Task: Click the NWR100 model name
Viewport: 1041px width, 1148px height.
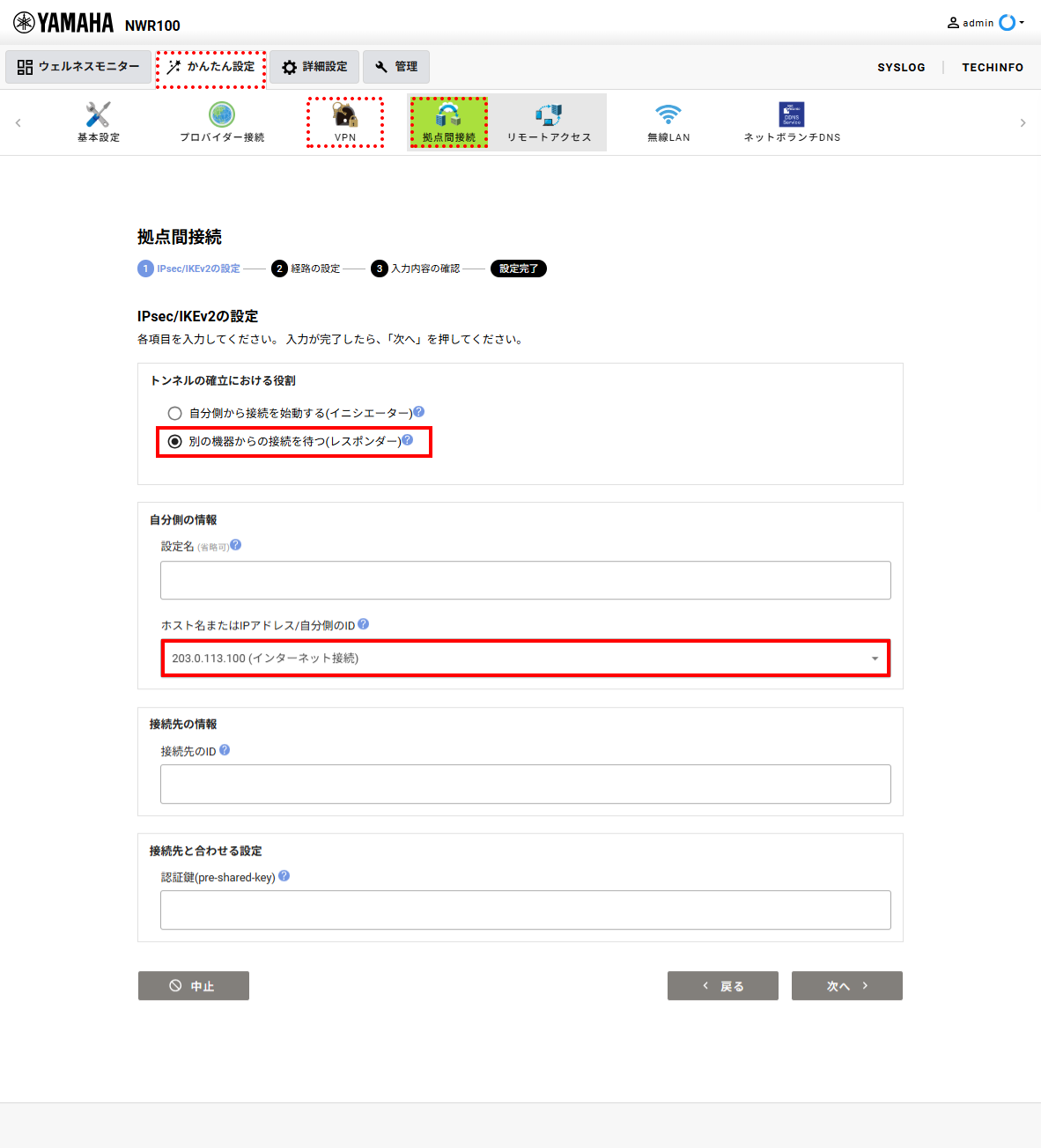Action: (152, 26)
